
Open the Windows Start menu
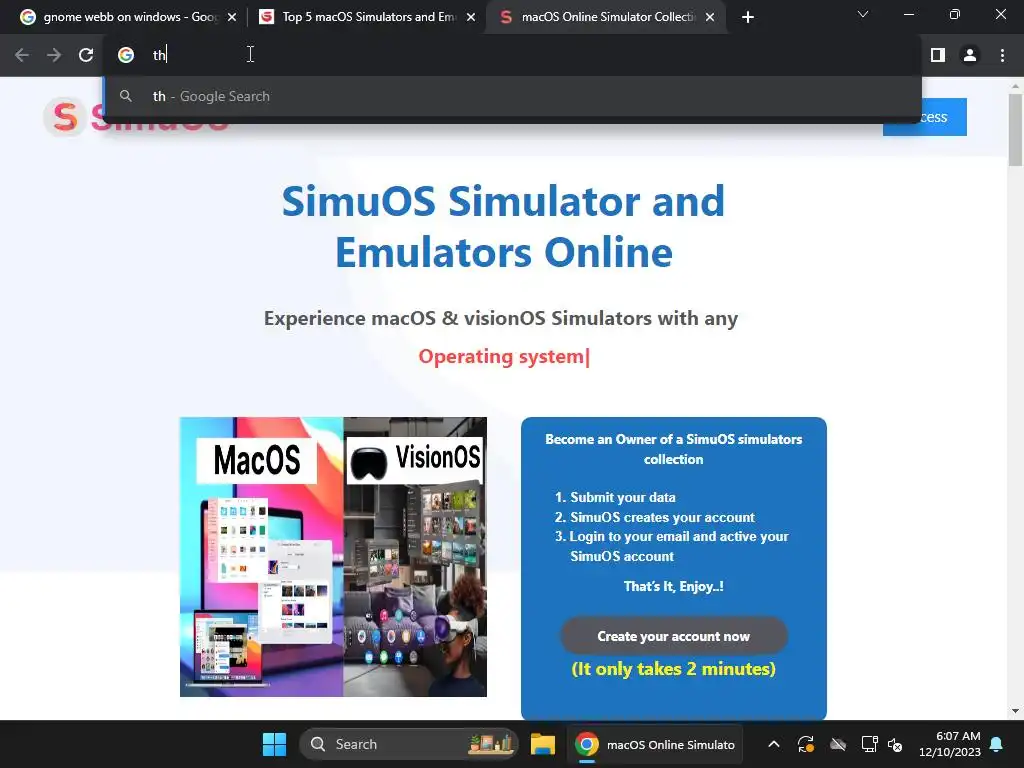[274, 744]
